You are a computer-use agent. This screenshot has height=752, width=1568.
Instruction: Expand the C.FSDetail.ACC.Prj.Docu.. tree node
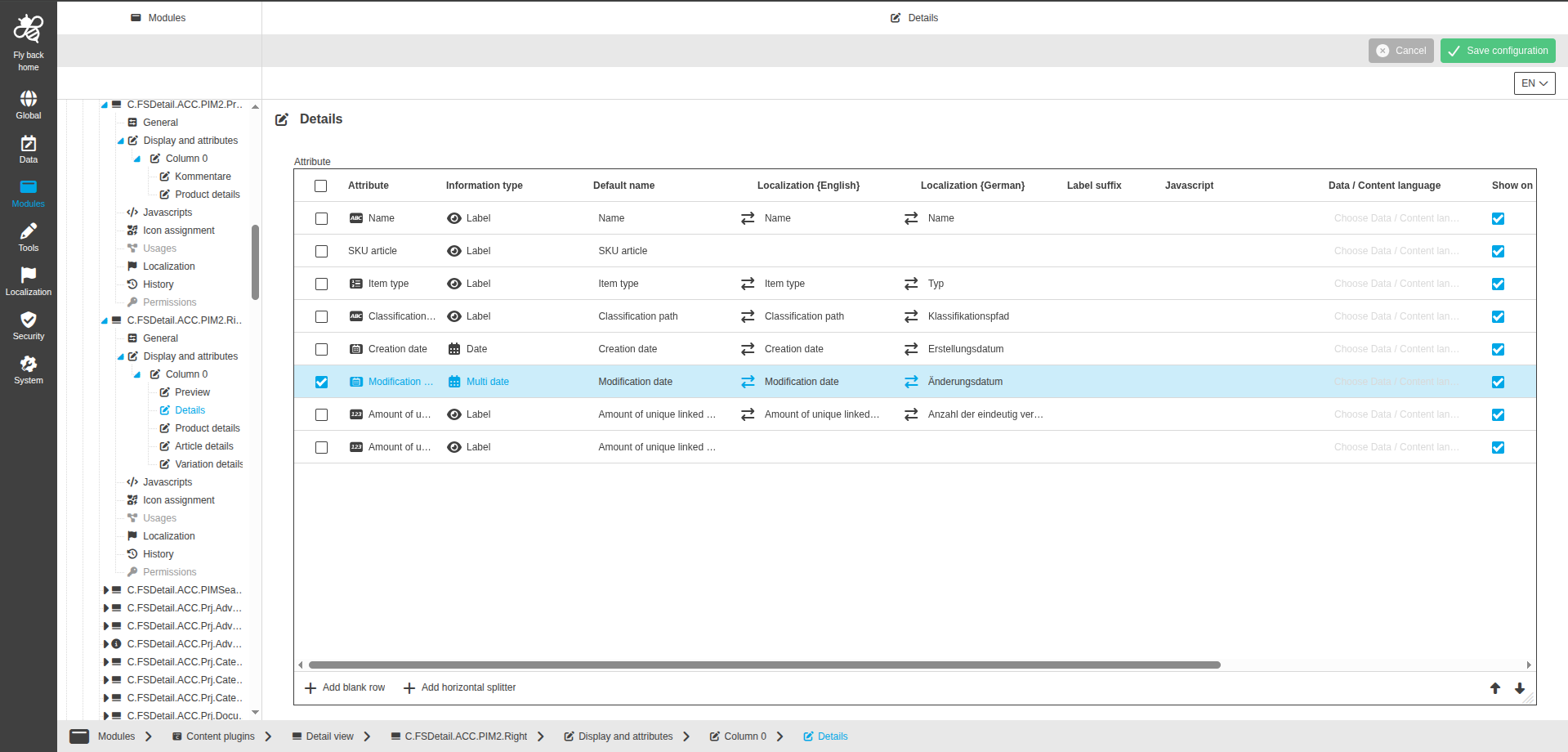105,716
